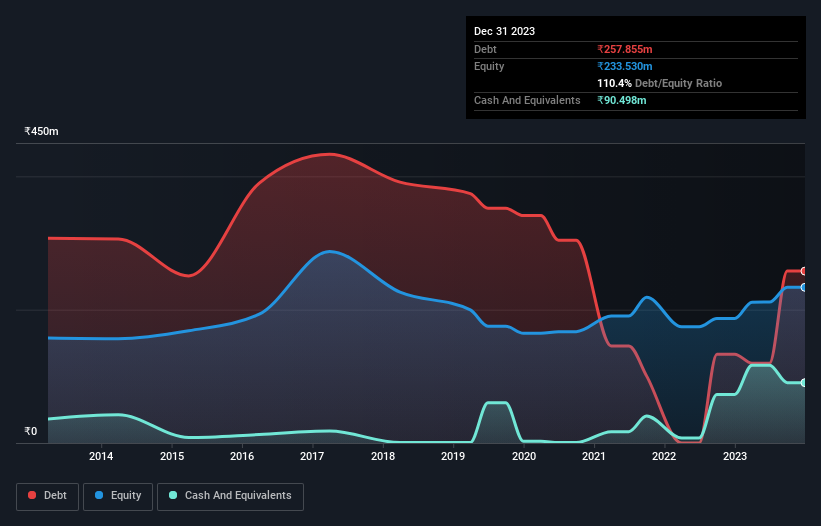
Task: Click the 2021 x-axis label
Action: click(594, 456)
